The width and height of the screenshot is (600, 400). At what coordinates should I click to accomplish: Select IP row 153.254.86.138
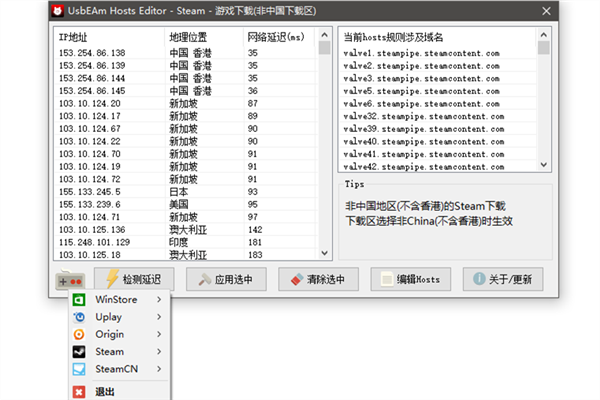186,53
